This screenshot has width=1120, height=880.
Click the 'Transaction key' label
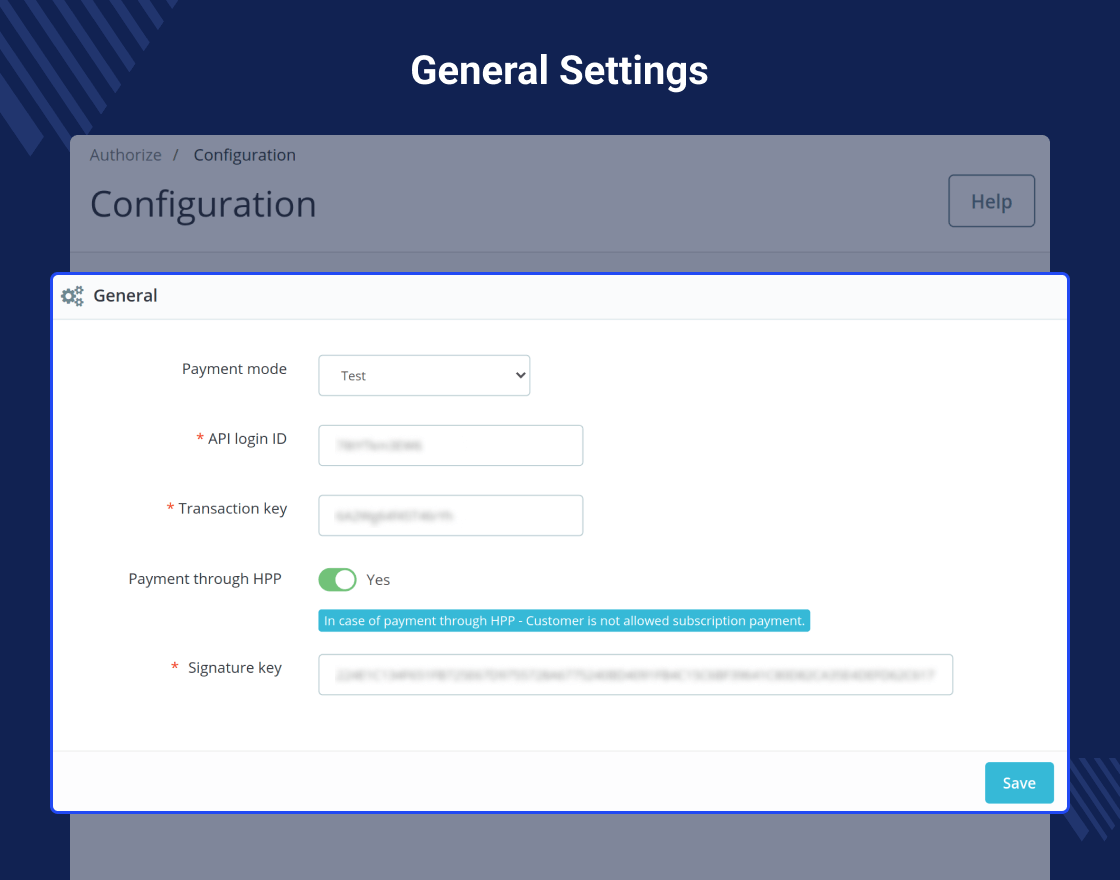pyautogui.click(x=233, y=509)
